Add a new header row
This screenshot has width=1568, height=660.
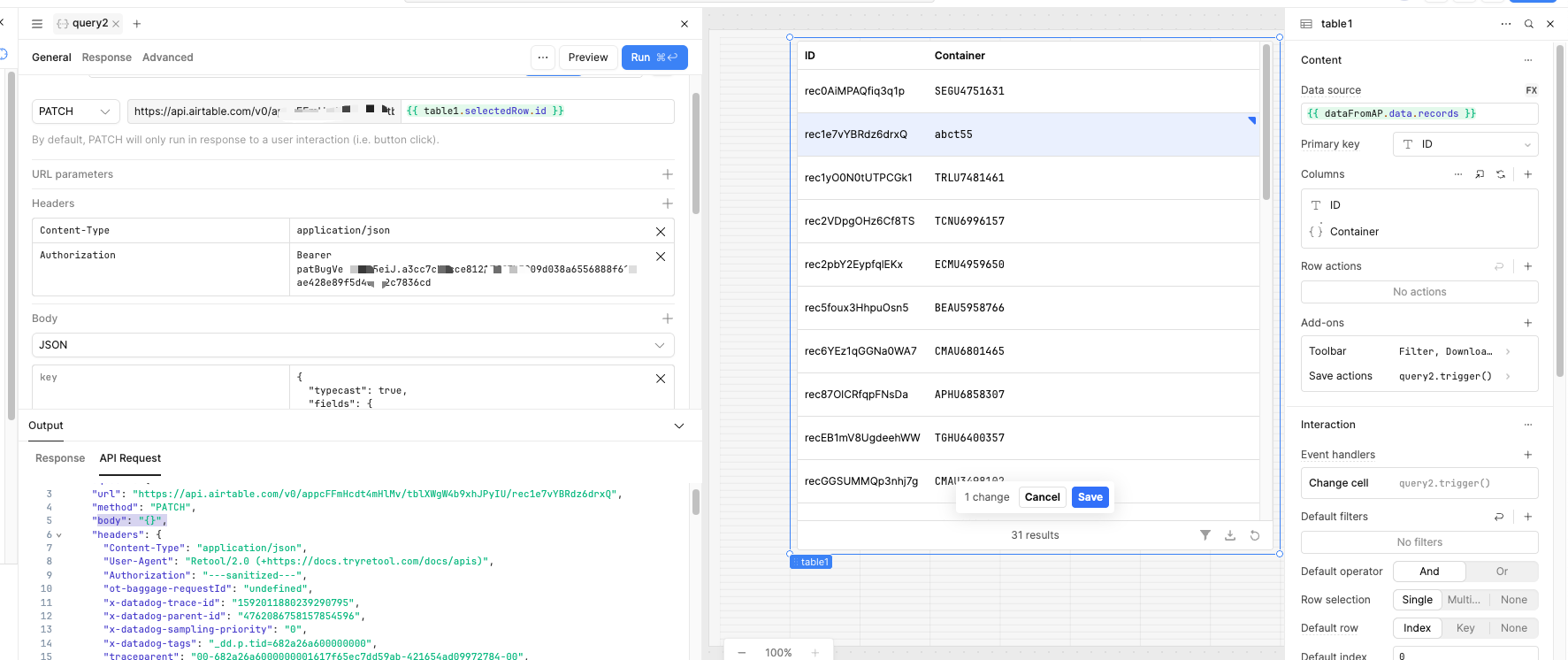point(668,203)
